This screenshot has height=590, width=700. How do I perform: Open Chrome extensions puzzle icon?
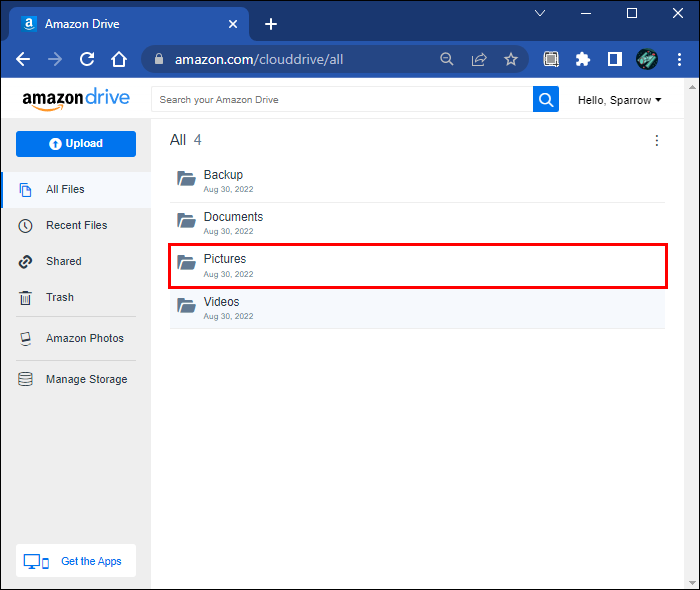point(583,59)
